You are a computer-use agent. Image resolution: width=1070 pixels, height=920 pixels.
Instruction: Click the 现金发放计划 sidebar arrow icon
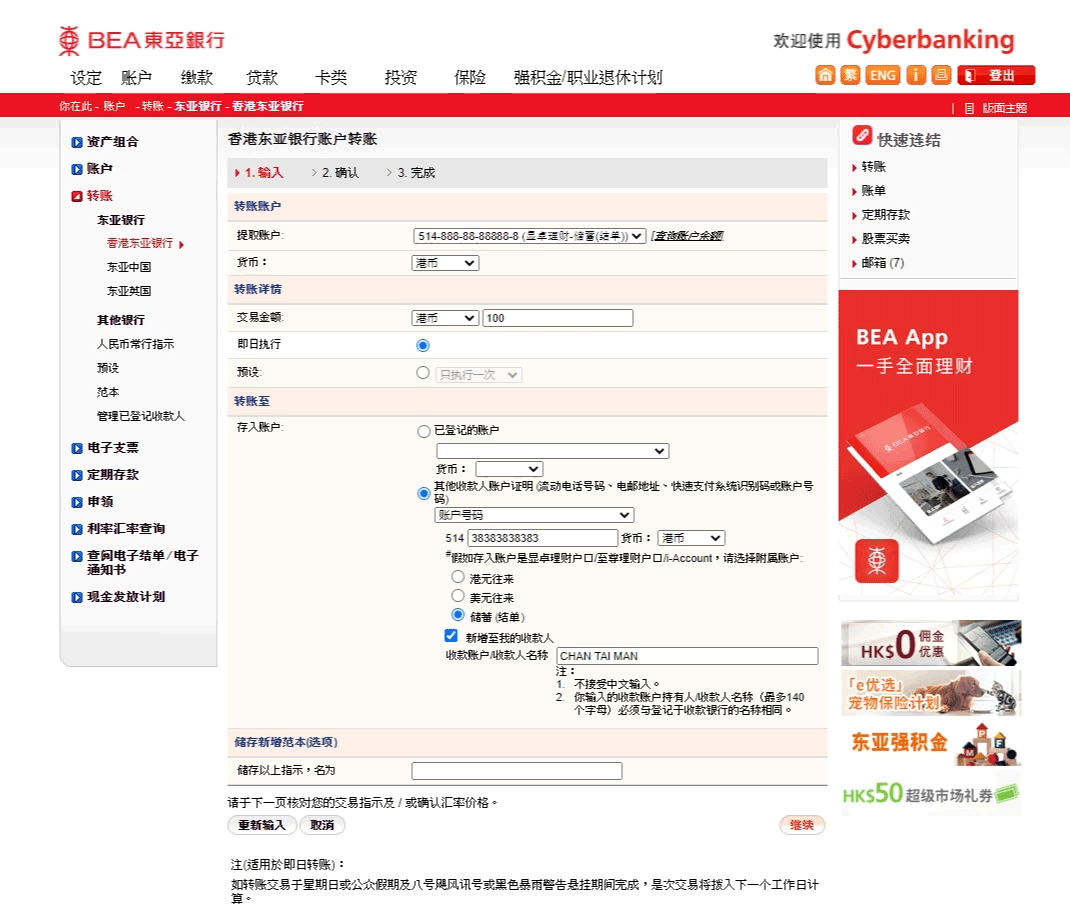point(77,597)
